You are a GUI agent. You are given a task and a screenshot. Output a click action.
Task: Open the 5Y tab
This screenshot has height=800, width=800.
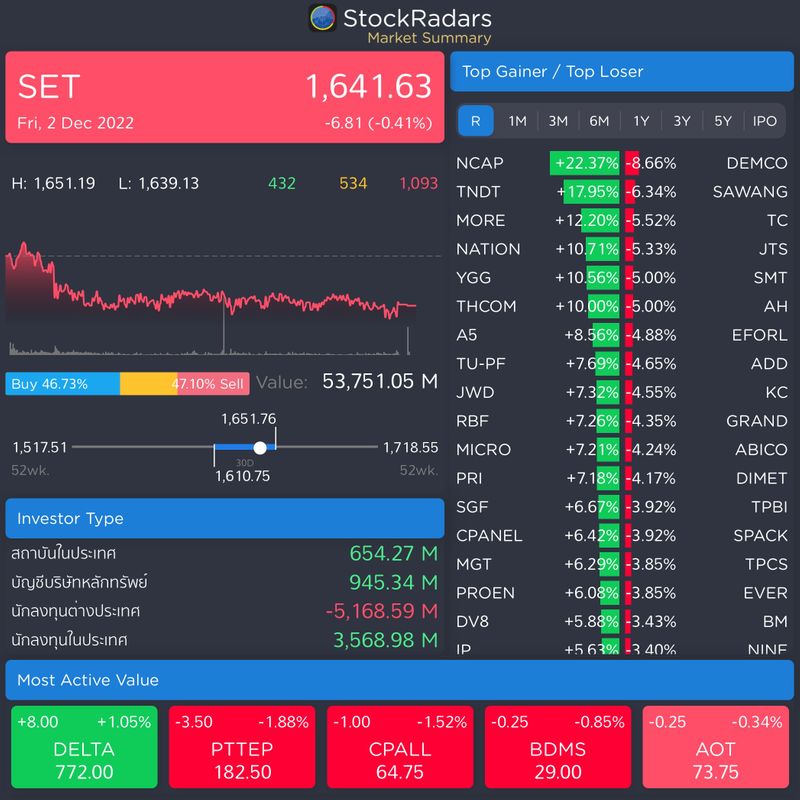[x=722, y=120]
